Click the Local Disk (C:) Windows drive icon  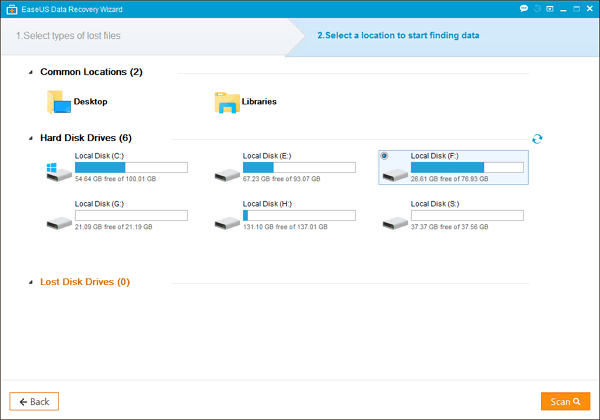[x=59, y=172]
